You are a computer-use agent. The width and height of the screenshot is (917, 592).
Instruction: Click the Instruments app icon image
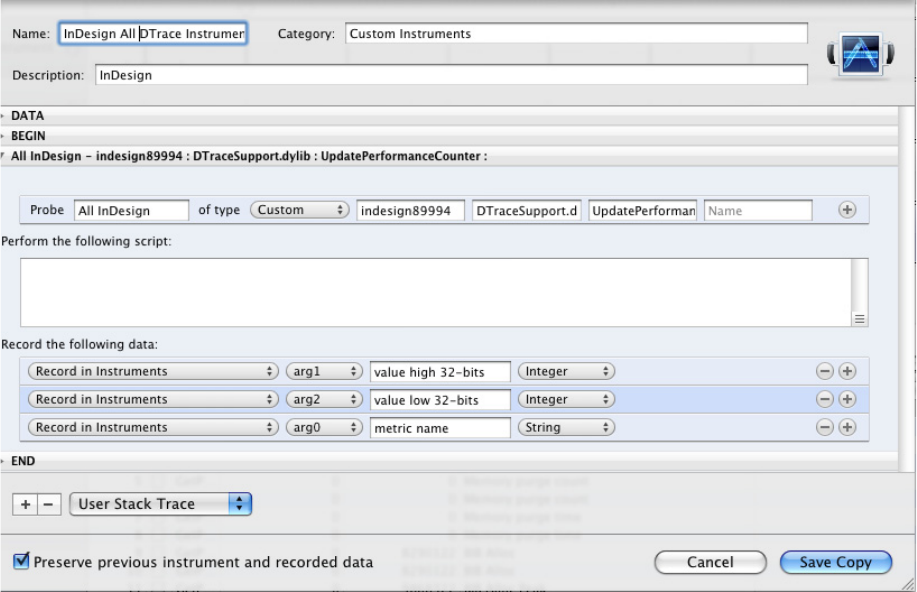pos(860,54)
